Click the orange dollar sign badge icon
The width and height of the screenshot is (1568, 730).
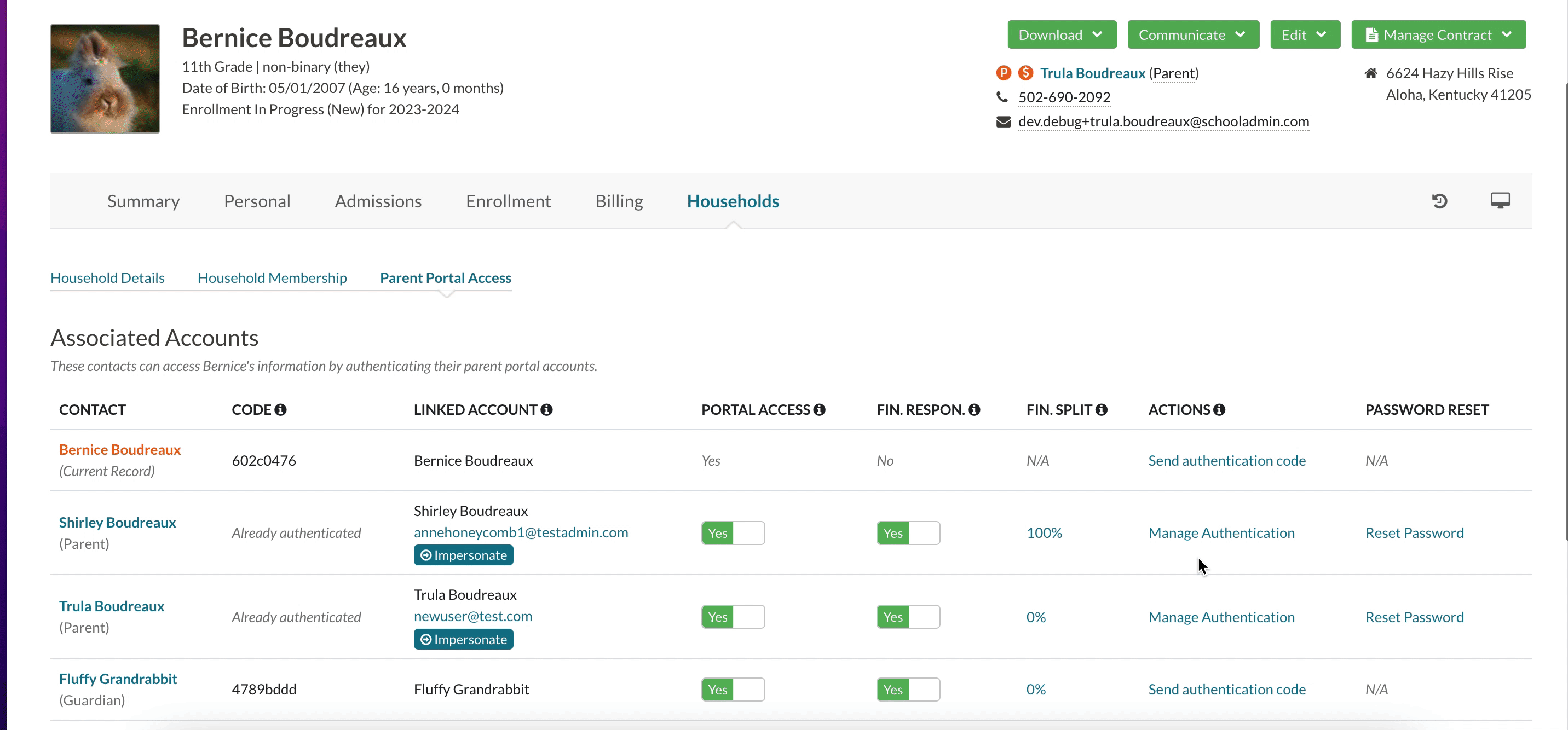coord(1025,73)
